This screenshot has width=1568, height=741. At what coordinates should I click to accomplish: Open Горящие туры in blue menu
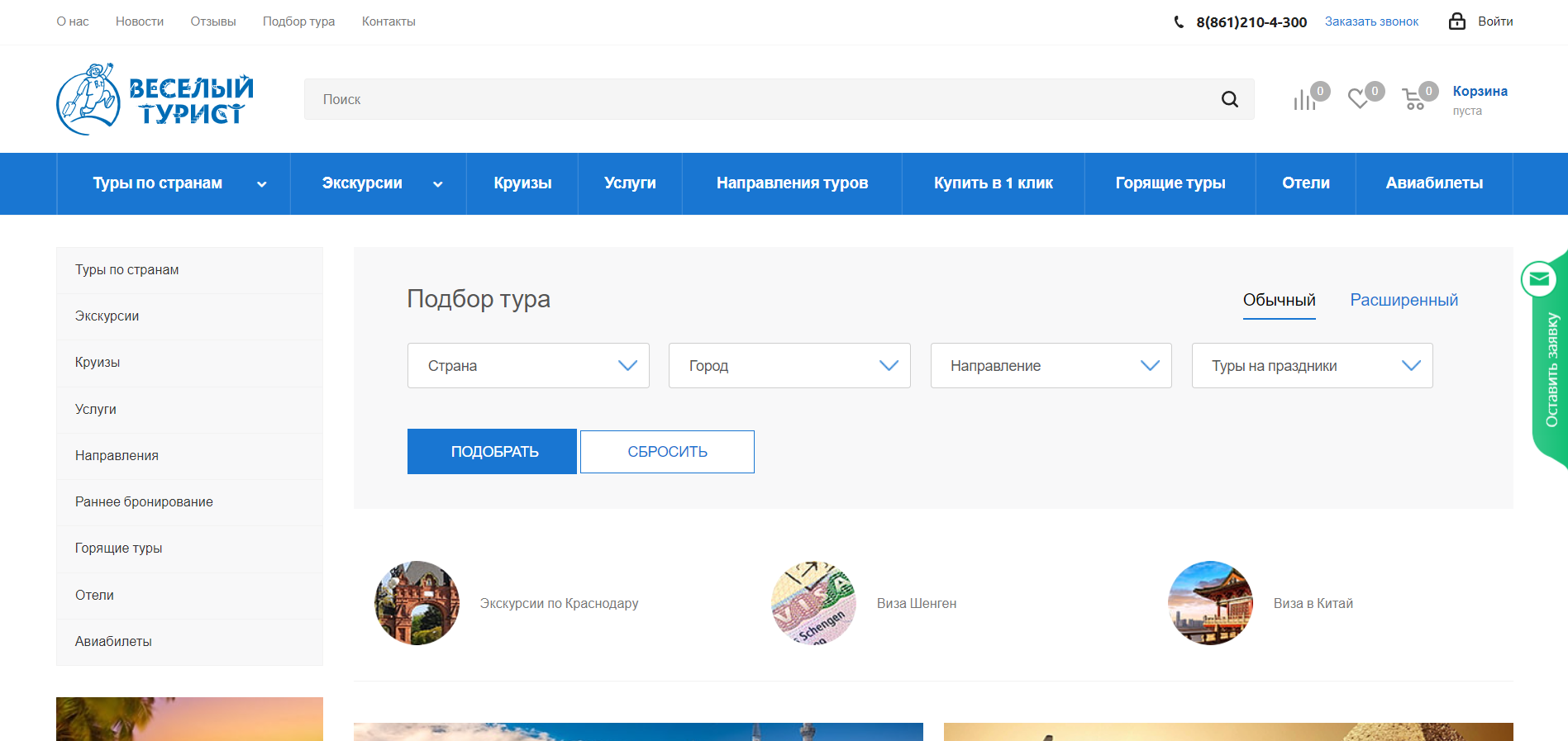point(1170,183)
